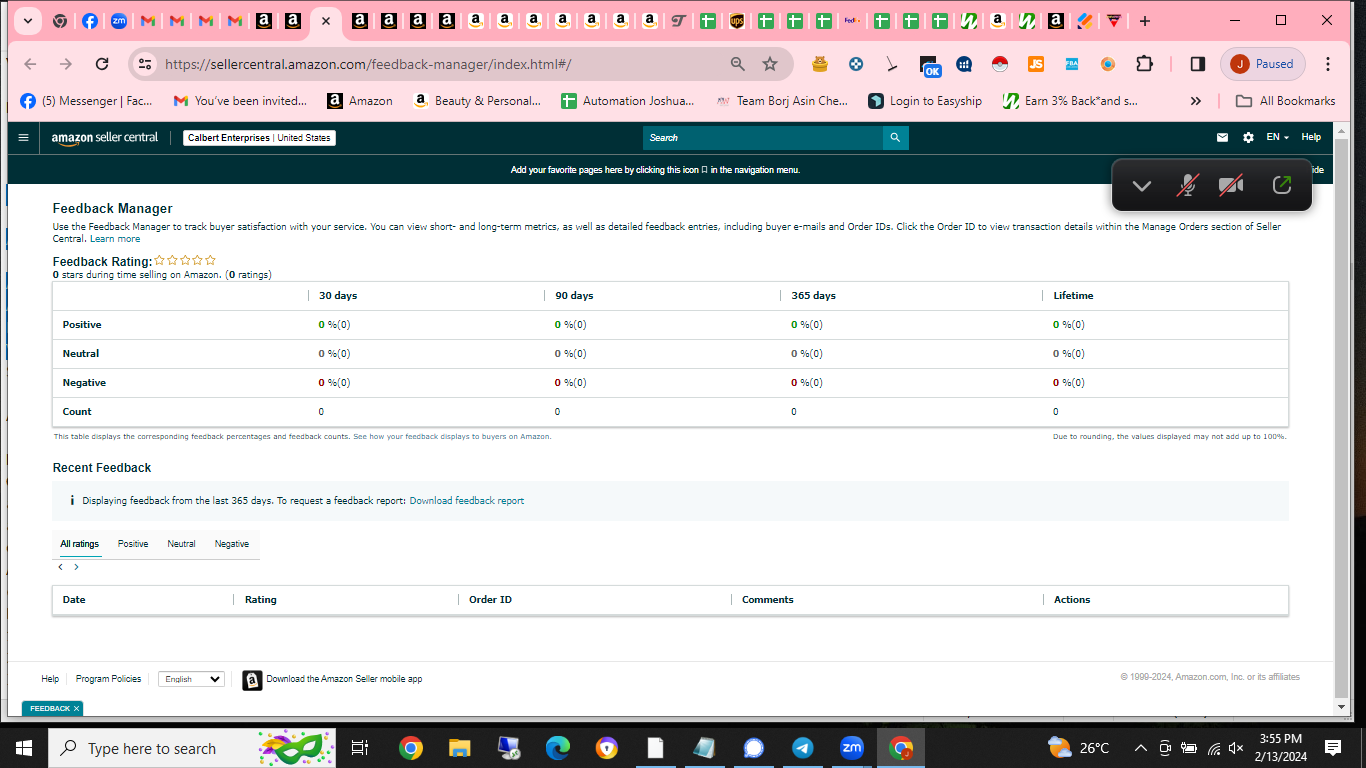
Task: Click the Type here to search taskbar box
Action: coord(192,748)
